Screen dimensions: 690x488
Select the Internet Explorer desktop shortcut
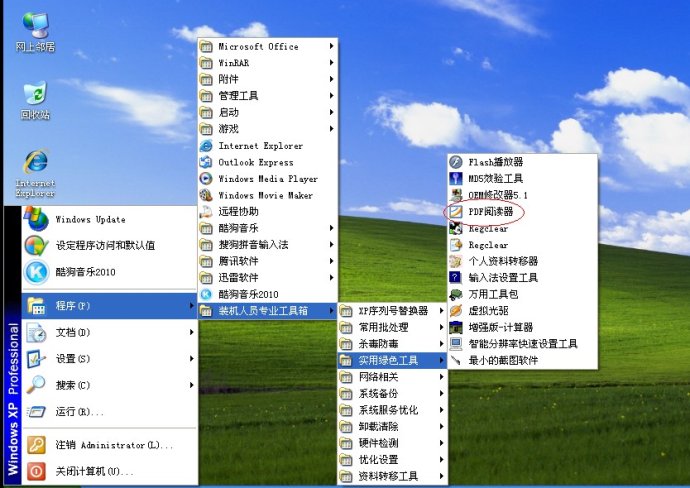35,174
